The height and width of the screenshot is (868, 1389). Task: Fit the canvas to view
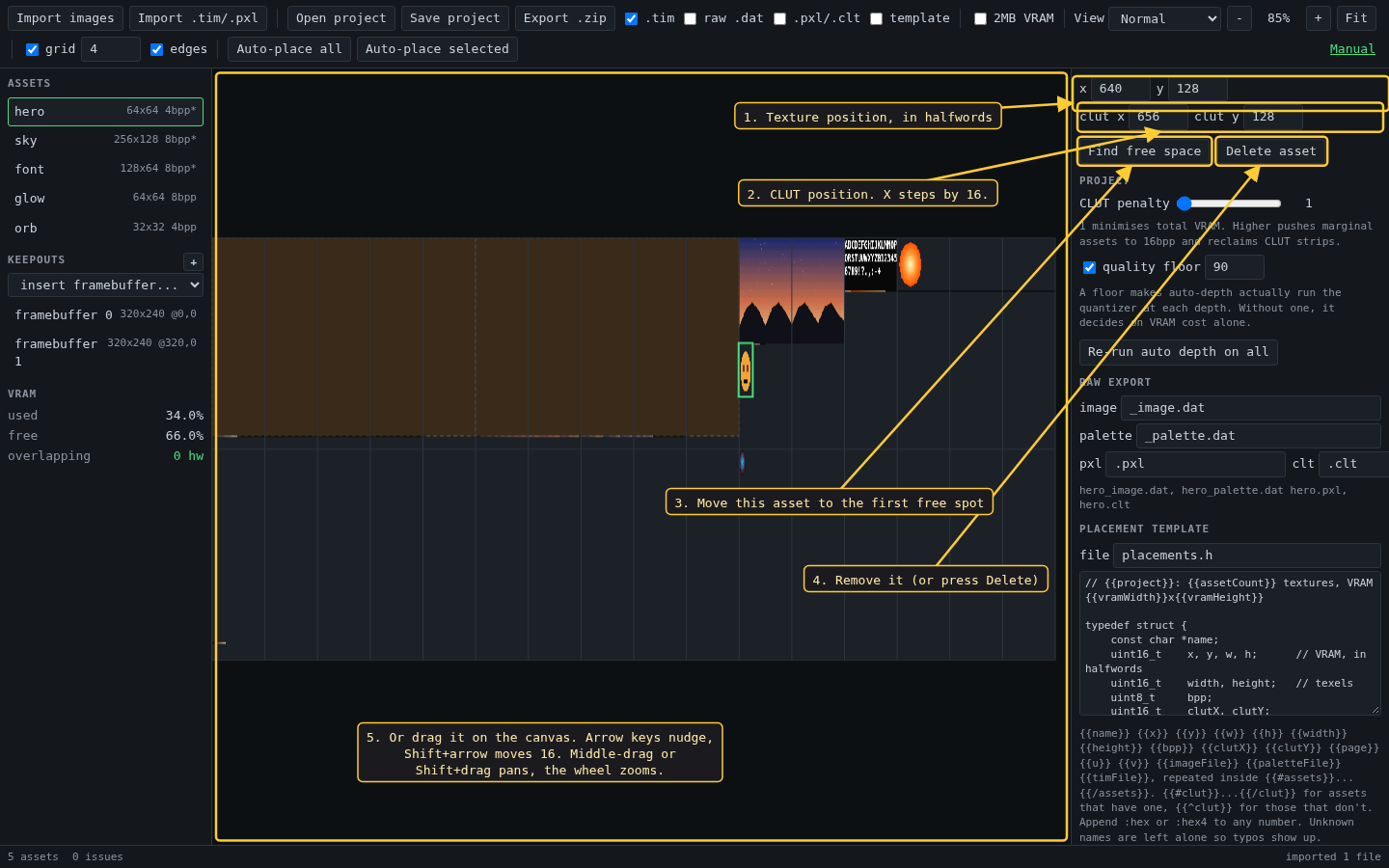point(1356,18)
